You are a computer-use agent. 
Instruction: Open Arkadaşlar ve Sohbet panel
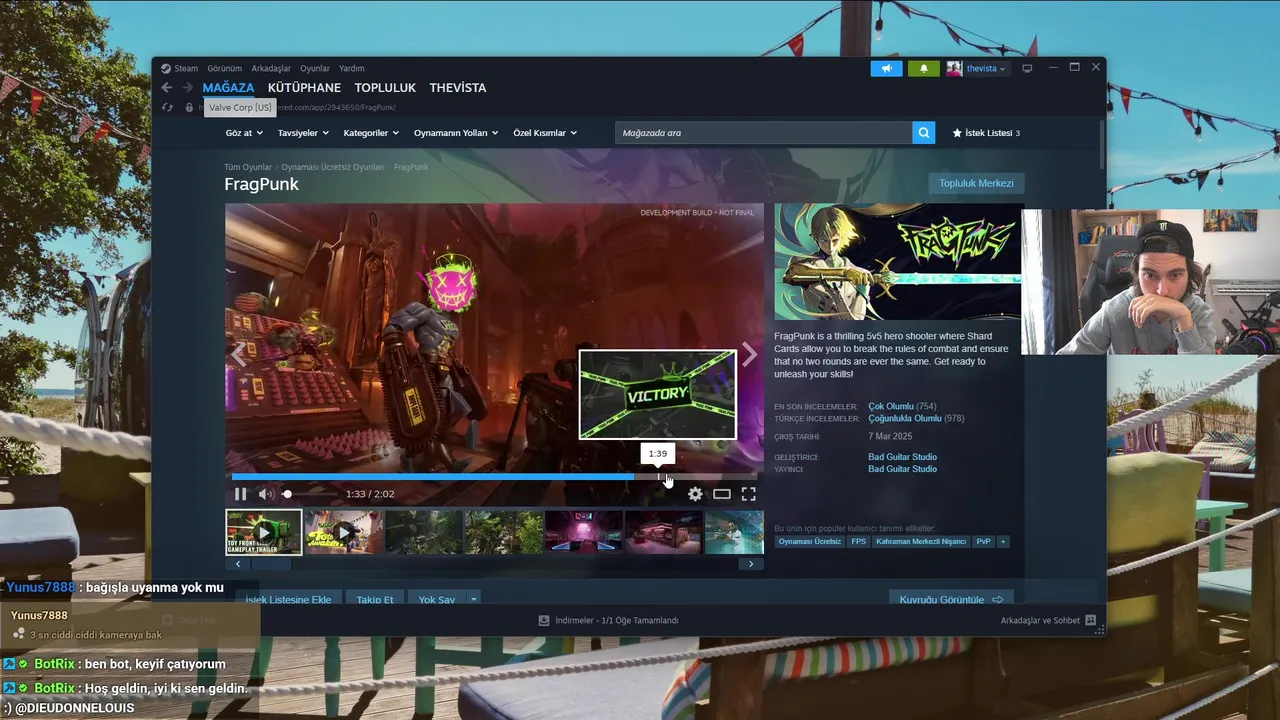tap(1048, 620)
